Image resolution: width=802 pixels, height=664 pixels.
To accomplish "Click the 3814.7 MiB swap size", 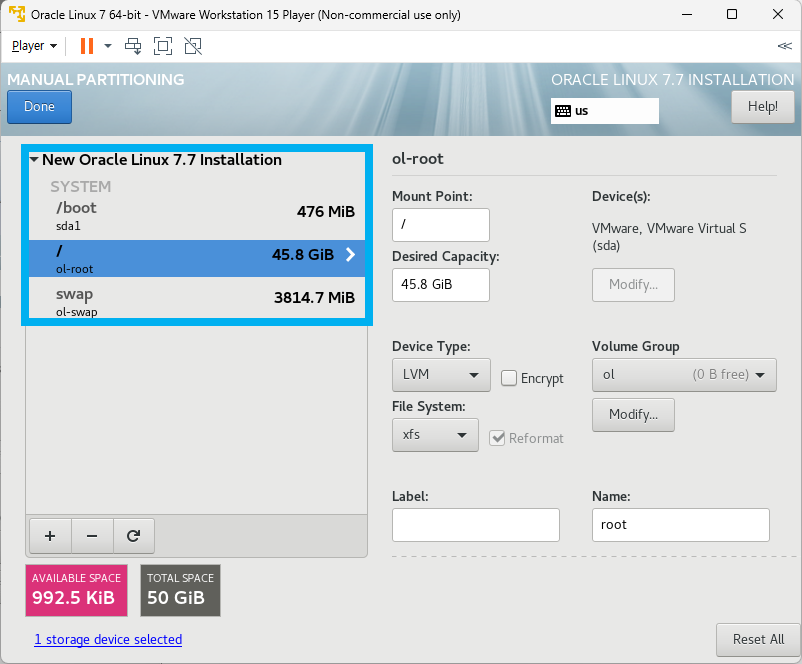I will (314, 298).
